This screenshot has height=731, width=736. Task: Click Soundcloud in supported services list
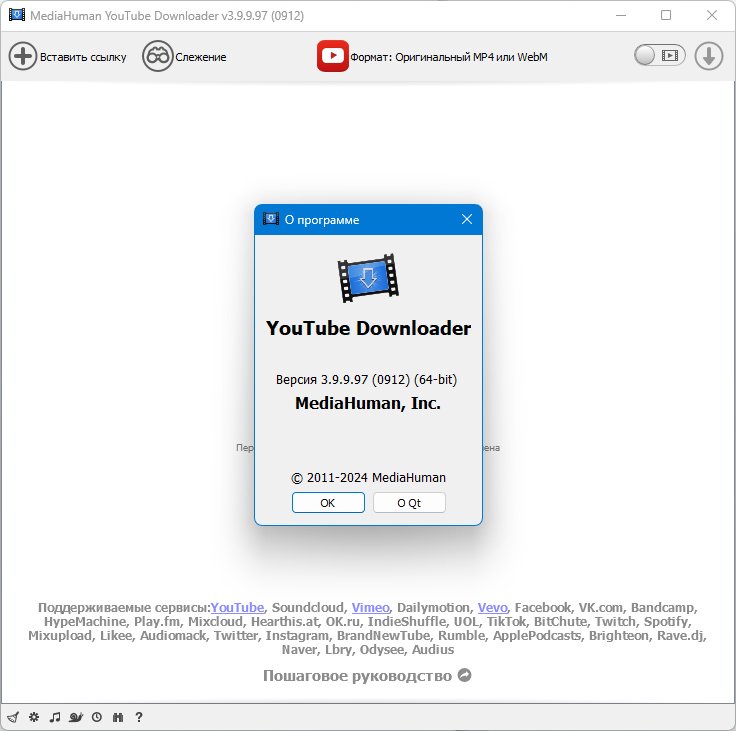307,608
